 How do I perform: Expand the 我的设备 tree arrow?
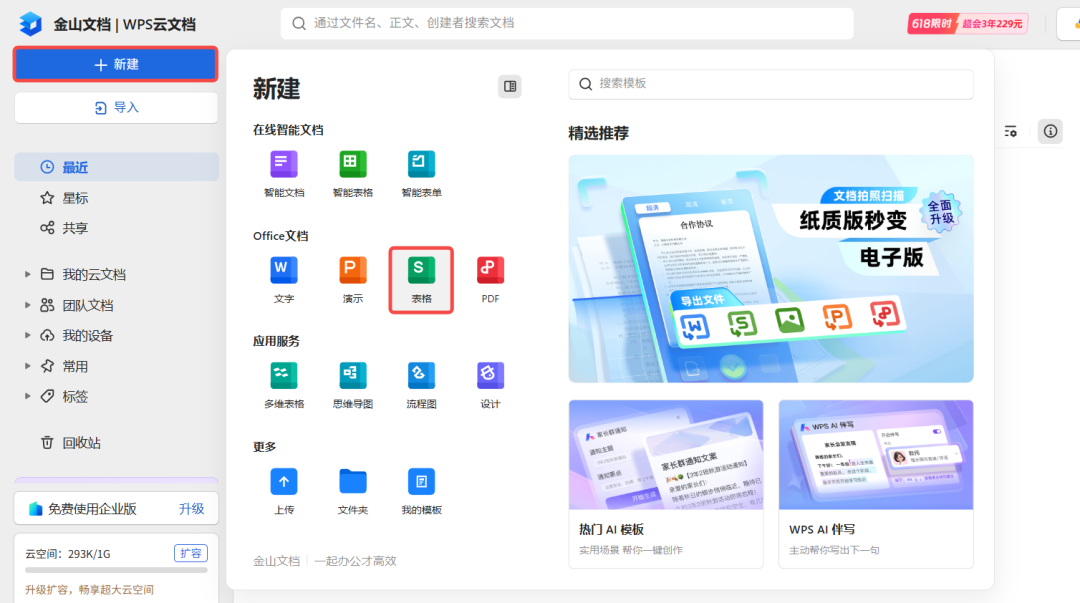pyautogui.click(x=28, y=335)
